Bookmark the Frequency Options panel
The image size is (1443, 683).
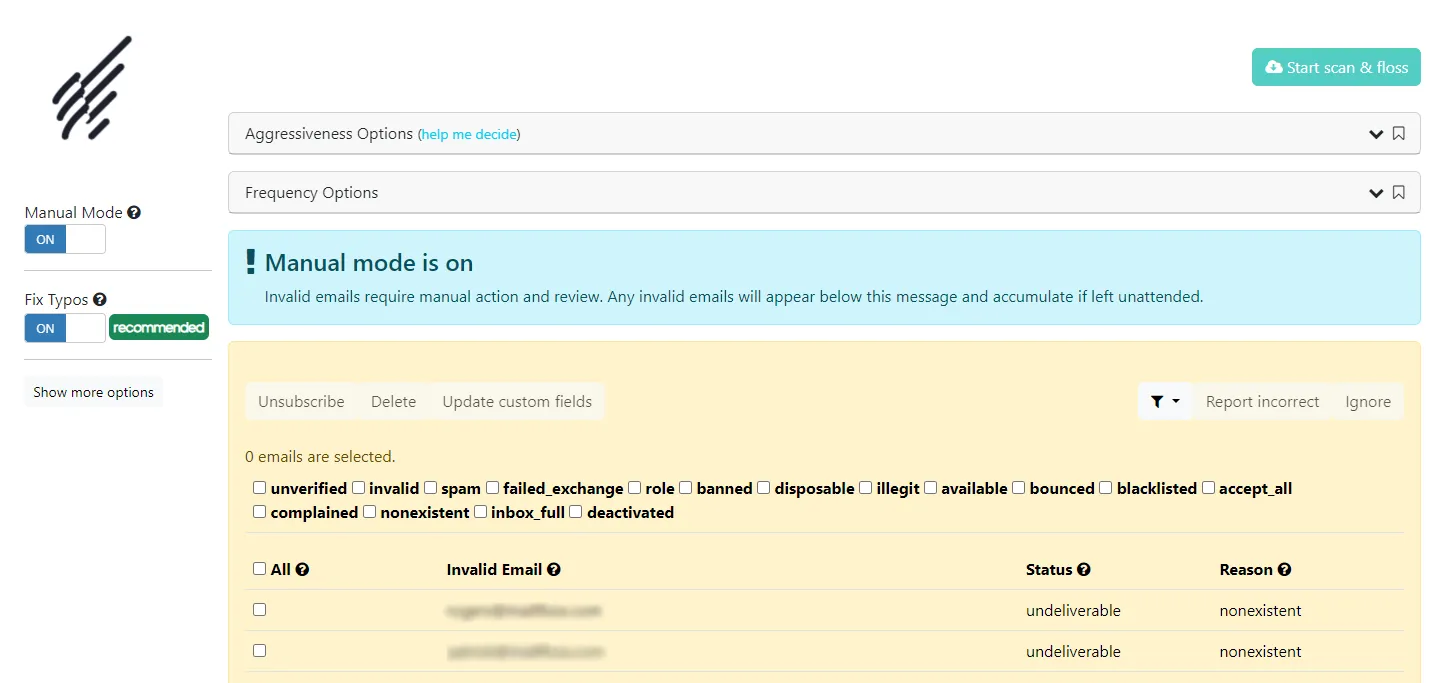[1398, 192]
